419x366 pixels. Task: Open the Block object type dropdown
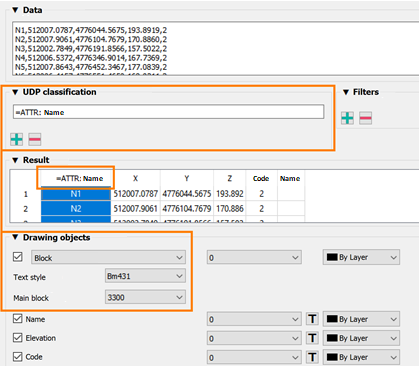(108, 257)
